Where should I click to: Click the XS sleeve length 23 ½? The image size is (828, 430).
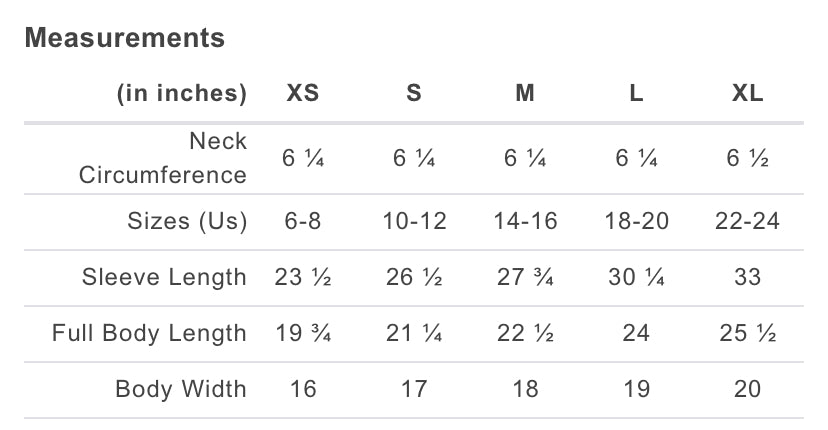[x=302, y=277]
